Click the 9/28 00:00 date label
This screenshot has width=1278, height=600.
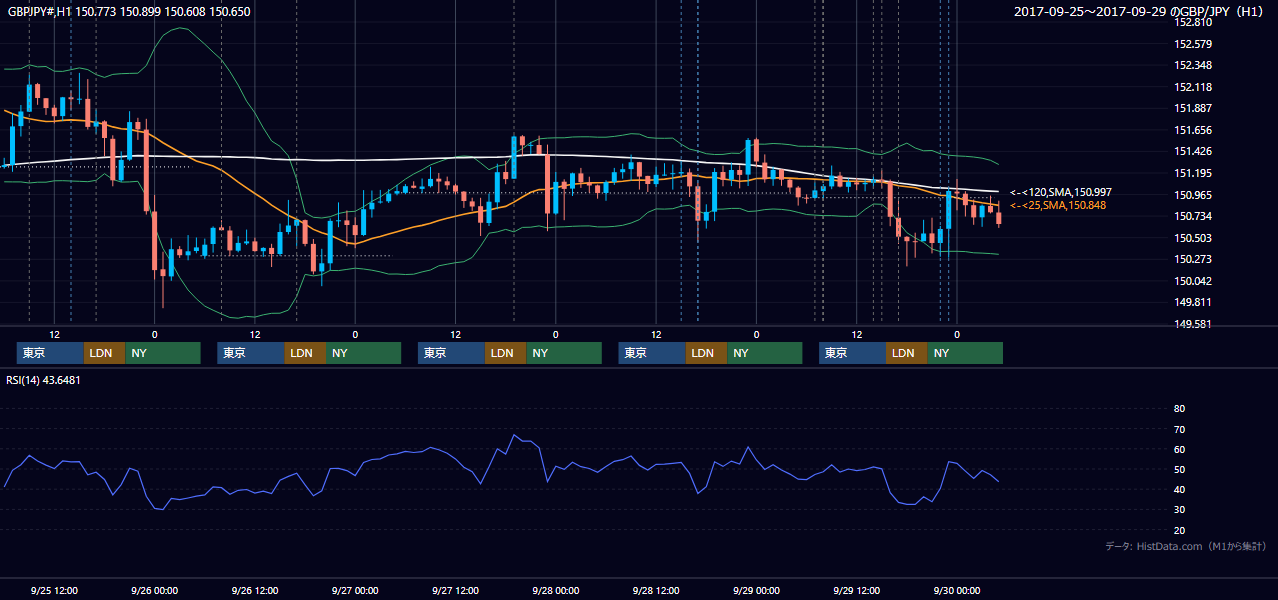pos(556,590)
